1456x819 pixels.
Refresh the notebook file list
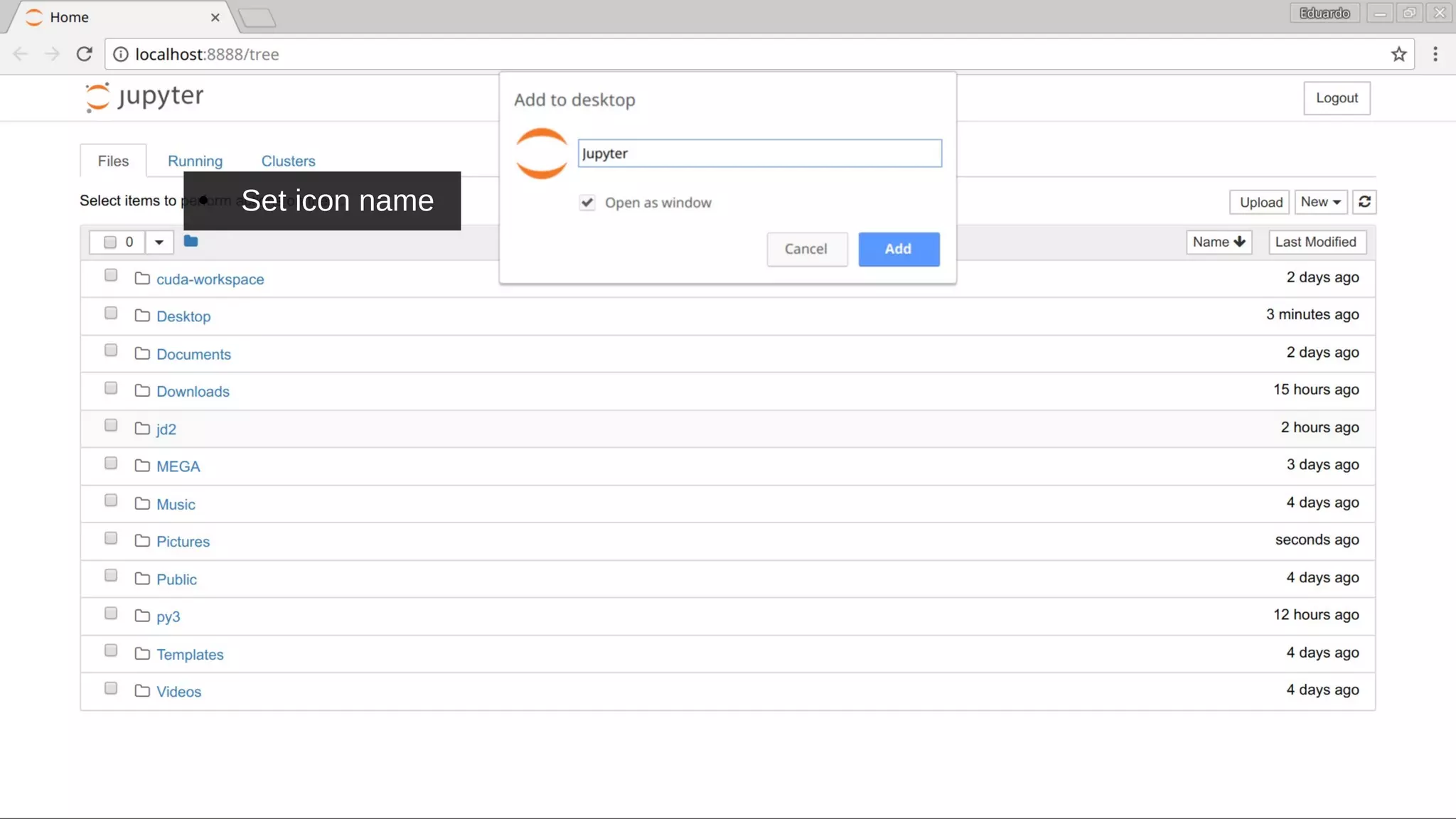[x=1364, y=202]
